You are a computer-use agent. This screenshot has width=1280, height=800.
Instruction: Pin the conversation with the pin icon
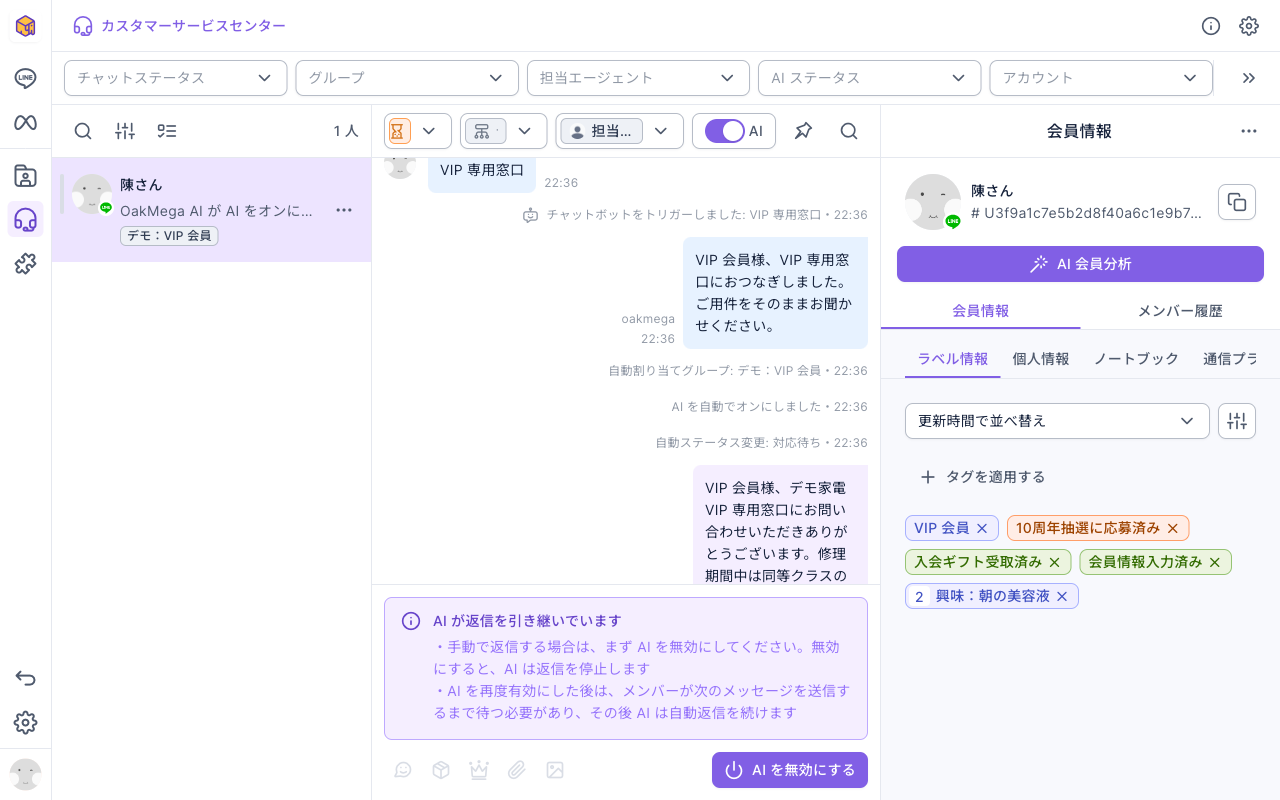pos(803,131)
